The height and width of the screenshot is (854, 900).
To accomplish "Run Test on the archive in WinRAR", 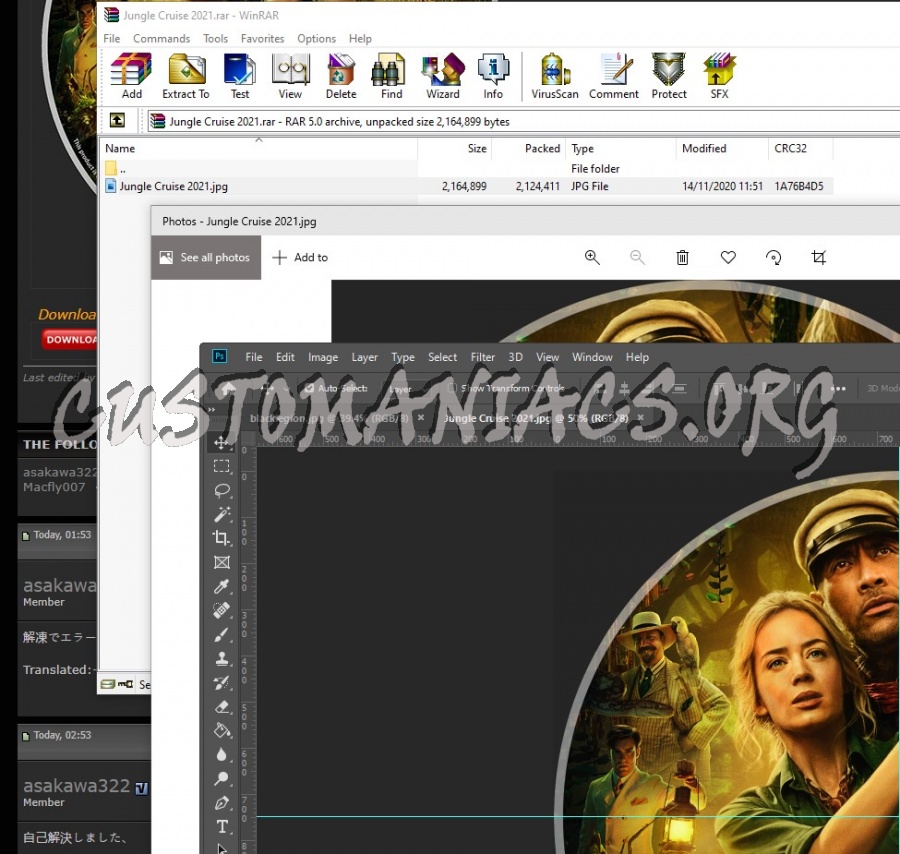I will click(240, 76).
